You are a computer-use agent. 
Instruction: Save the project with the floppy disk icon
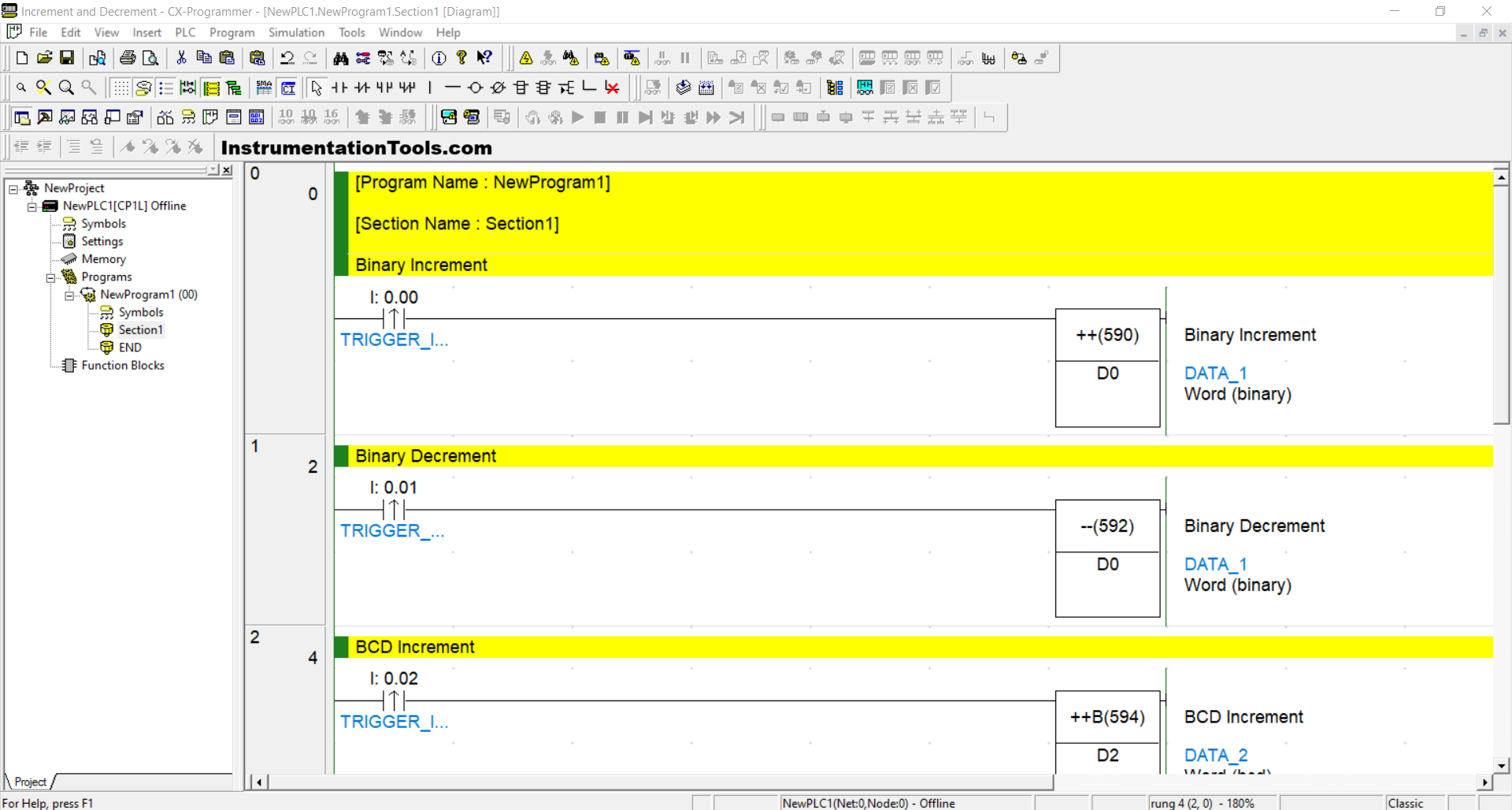(67, 58)
